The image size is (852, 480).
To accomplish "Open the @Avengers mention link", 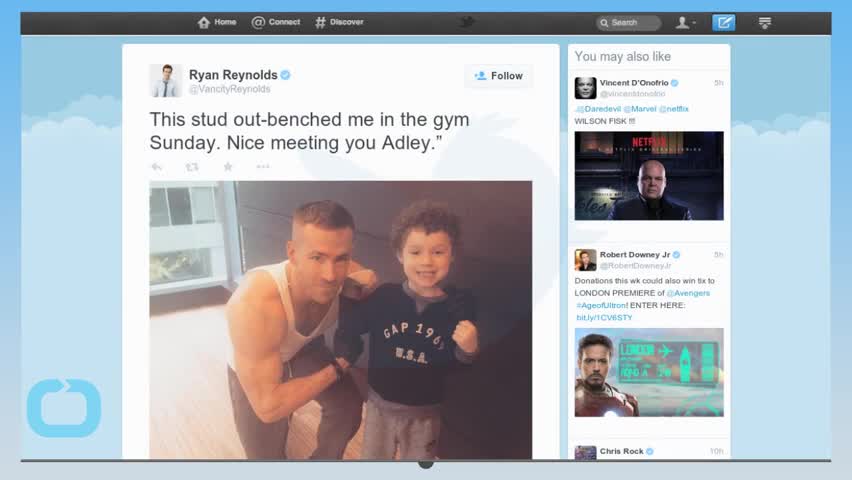I will tap(688, 293).
